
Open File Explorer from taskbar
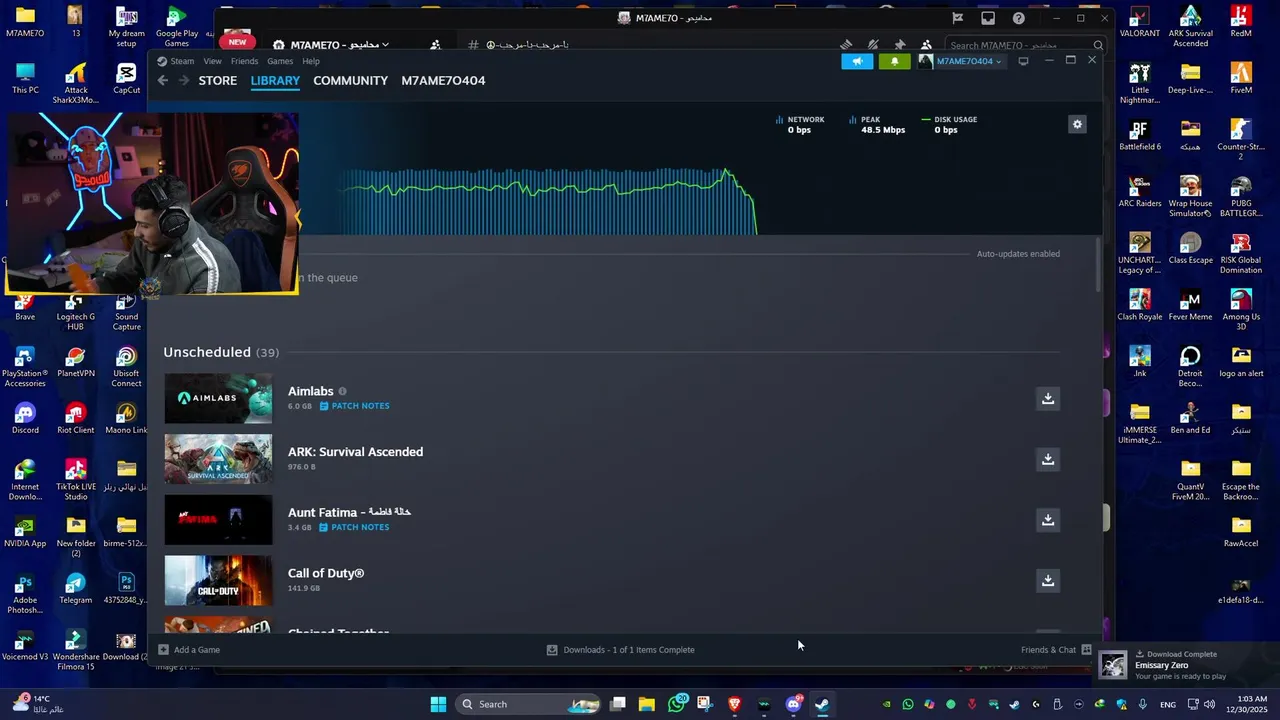click(647, 704)
